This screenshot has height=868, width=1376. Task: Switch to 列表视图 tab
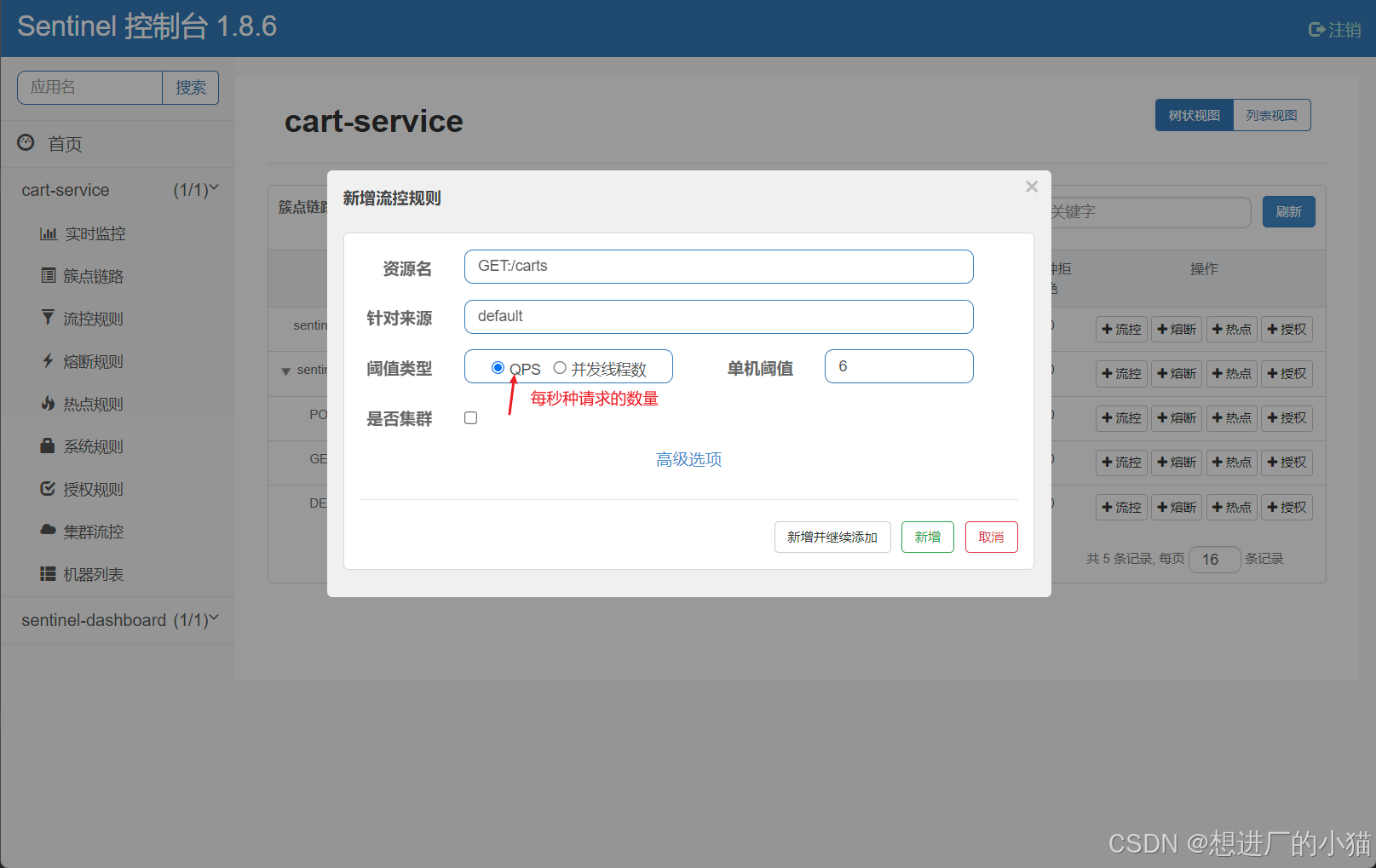[x=1271, y=115]
